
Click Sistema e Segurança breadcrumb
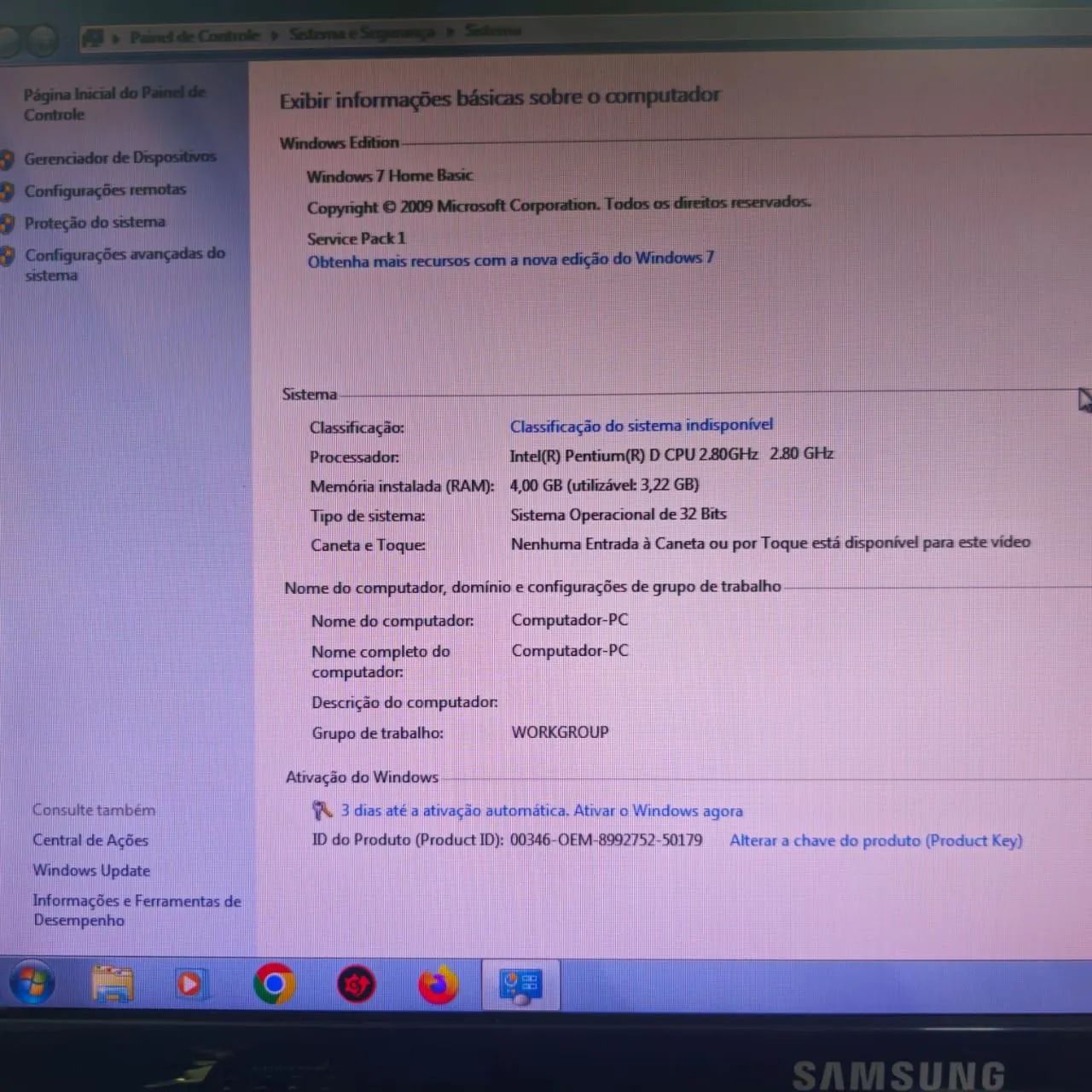click(x=361, y=33)
